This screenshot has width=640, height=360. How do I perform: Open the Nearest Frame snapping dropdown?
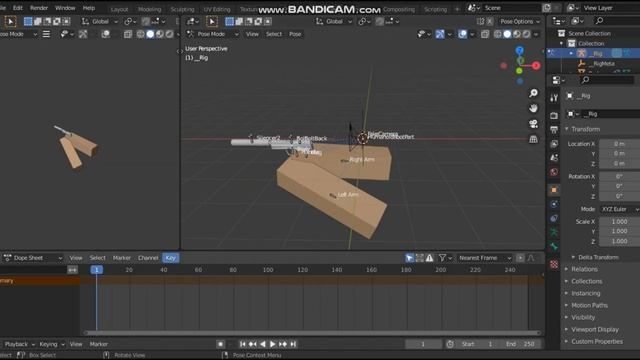pos(484,258)
